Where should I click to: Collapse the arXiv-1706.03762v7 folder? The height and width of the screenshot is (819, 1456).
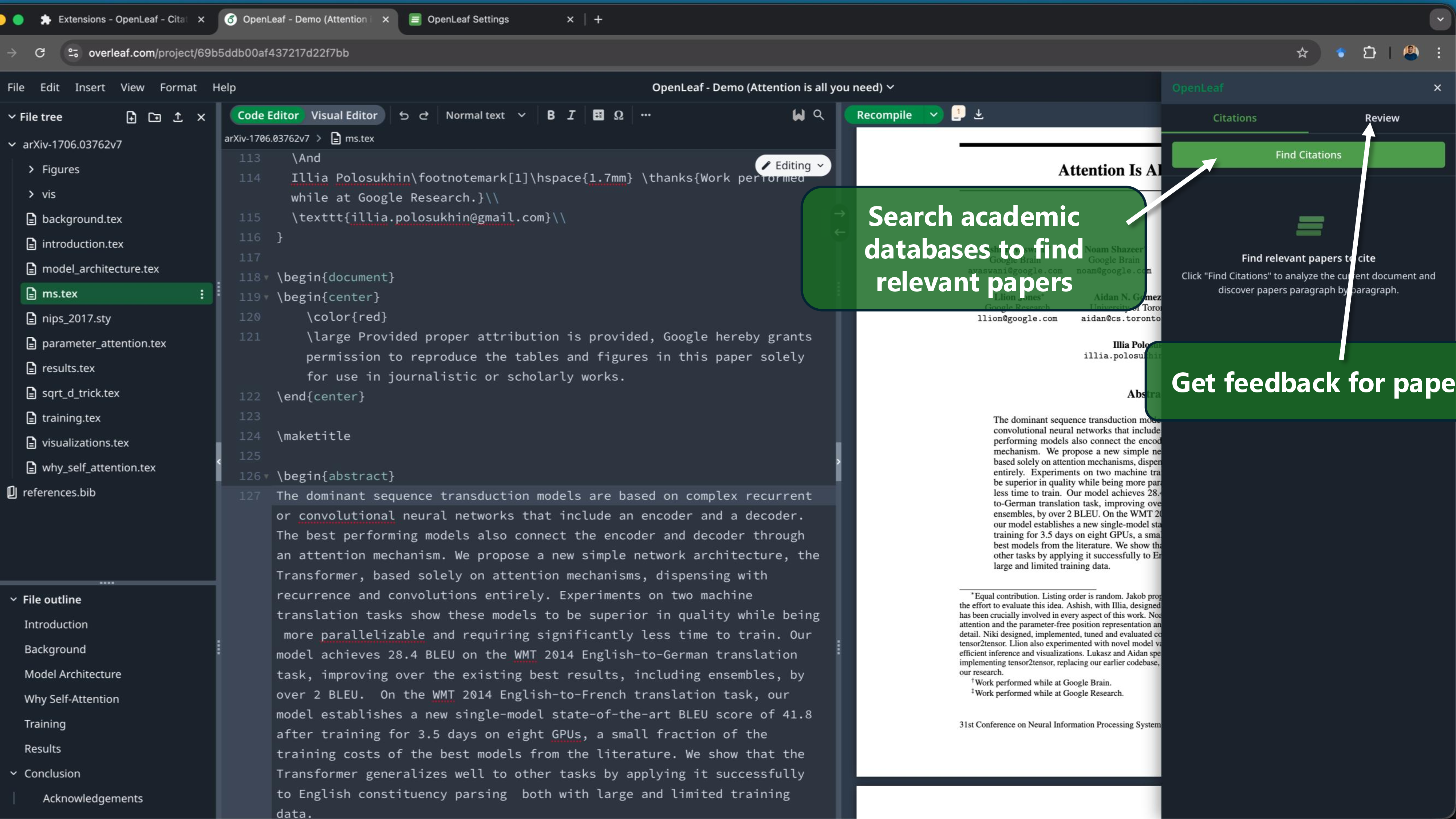click(x=11, y=145)
